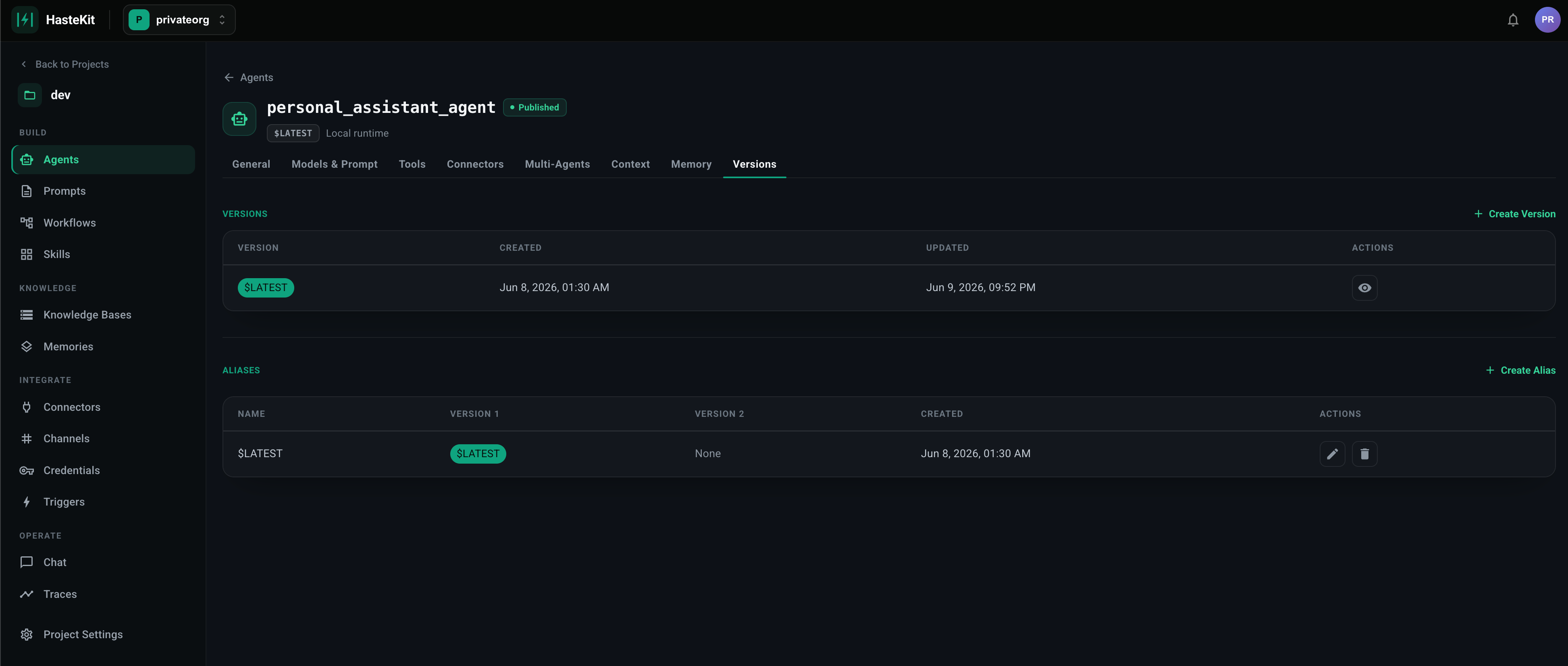
Task: Click the robot agent icon beside the title
Action: pos(239,119)
